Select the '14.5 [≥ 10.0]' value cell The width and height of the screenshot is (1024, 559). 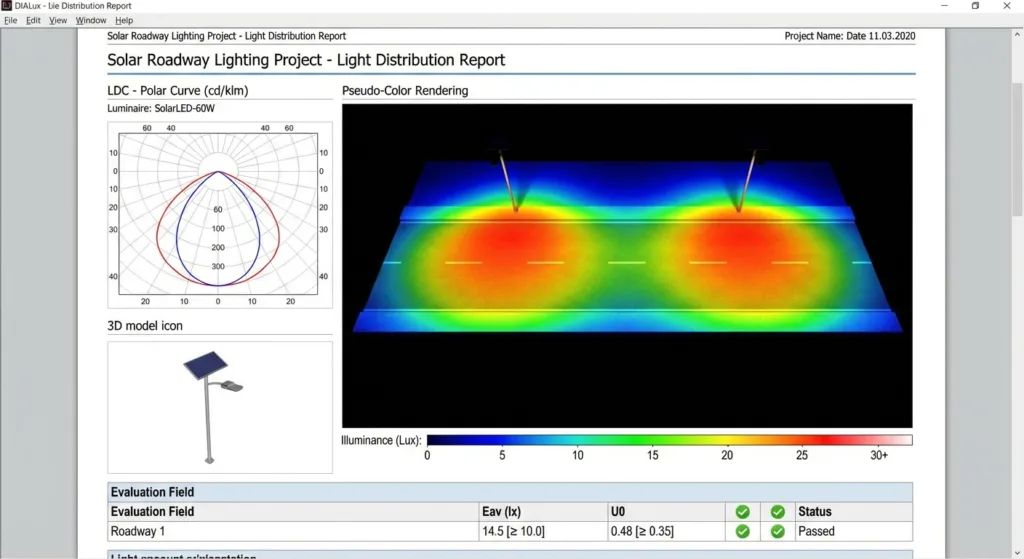click(543, 532)
